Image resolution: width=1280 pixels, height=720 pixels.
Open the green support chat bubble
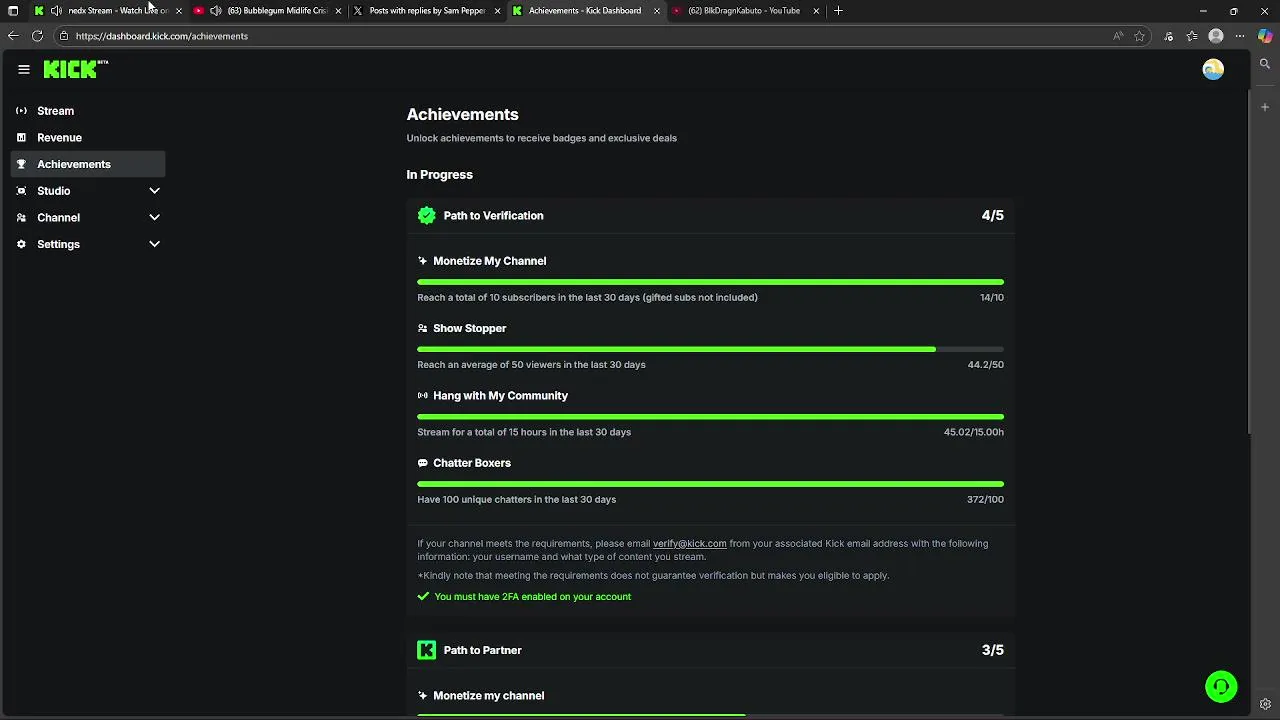coord(1221,687)
